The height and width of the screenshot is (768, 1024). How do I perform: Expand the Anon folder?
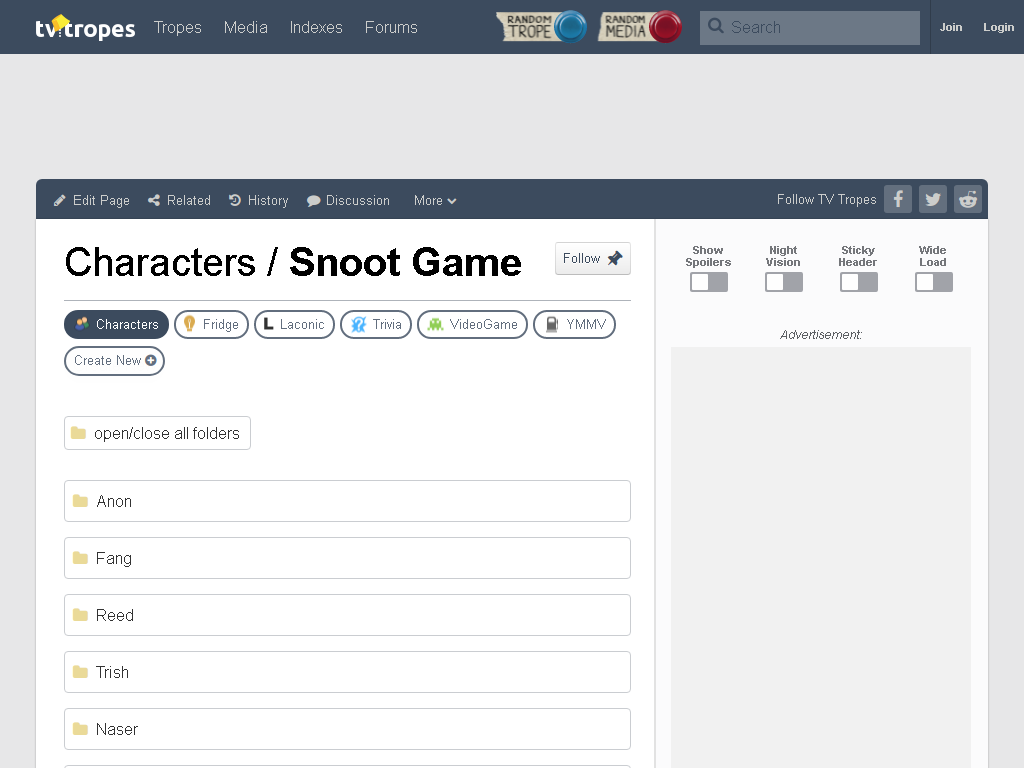(x=347, y=501)
